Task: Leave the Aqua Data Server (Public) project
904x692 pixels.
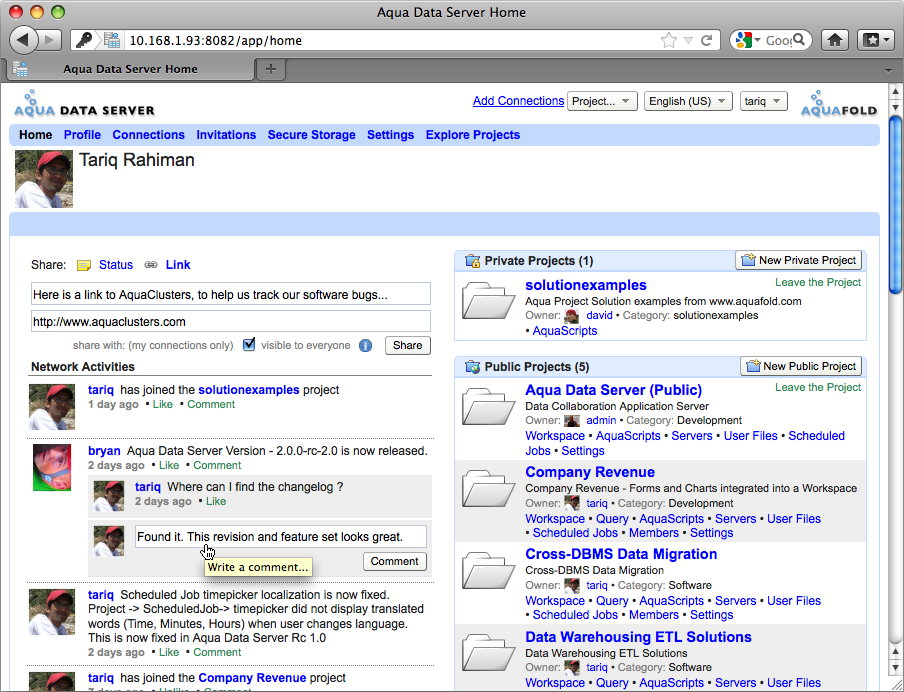Action: [818, 388]
